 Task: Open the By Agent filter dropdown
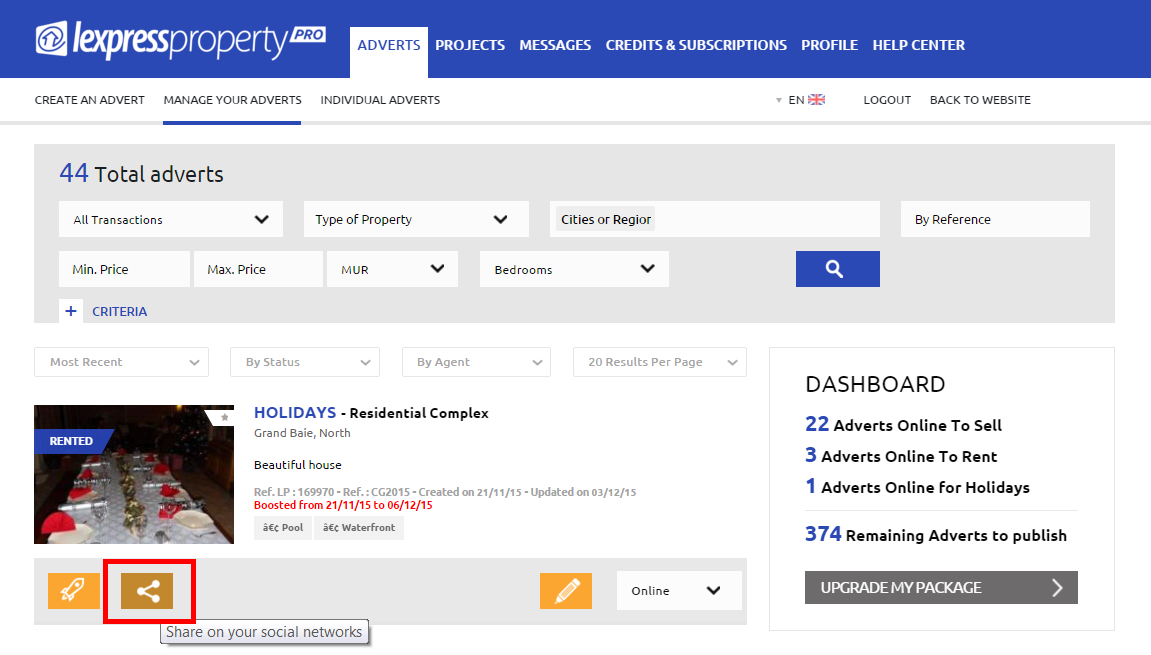(x=476, y=362)
